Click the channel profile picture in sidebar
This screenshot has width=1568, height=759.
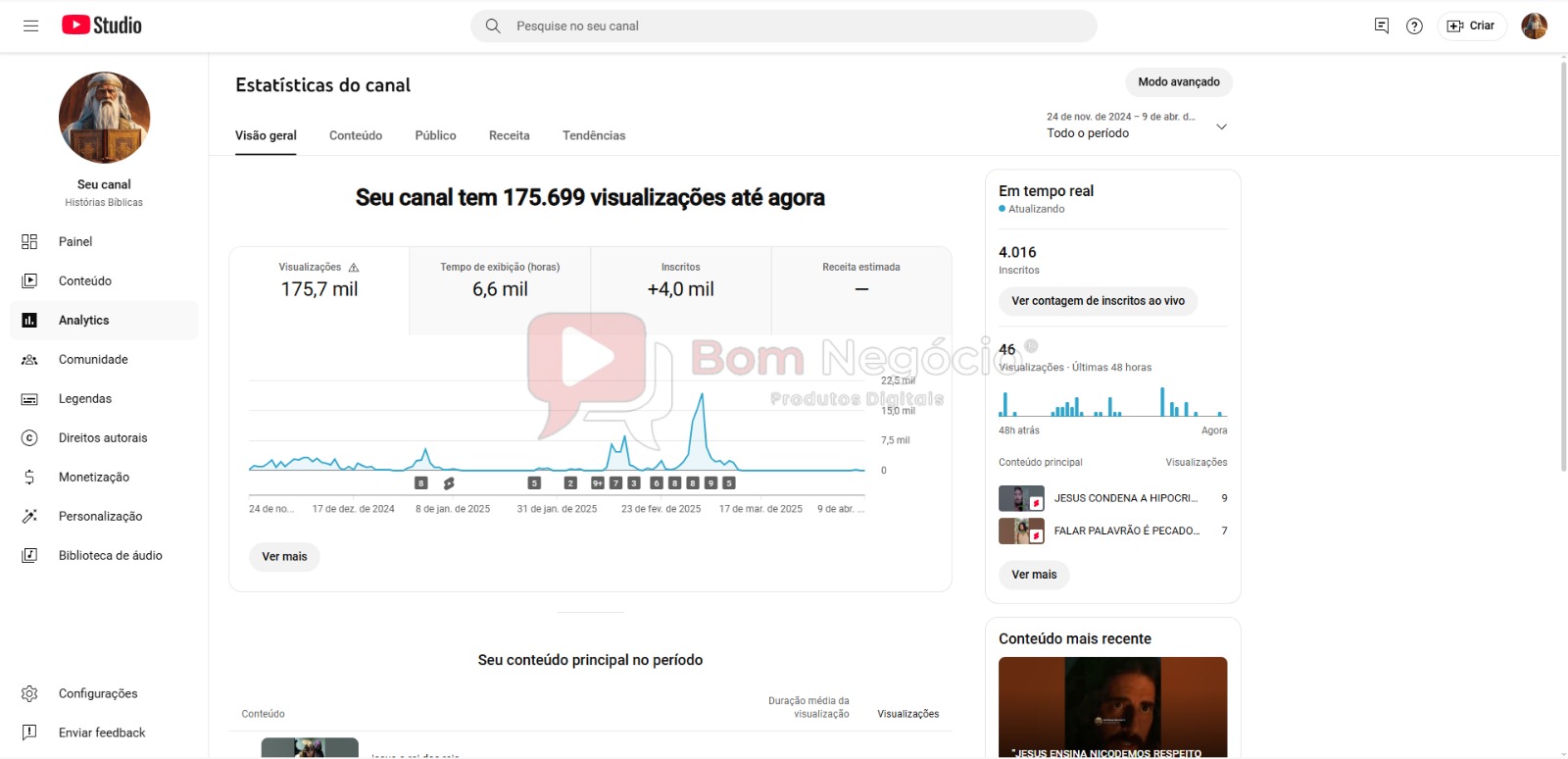point(104,118)
